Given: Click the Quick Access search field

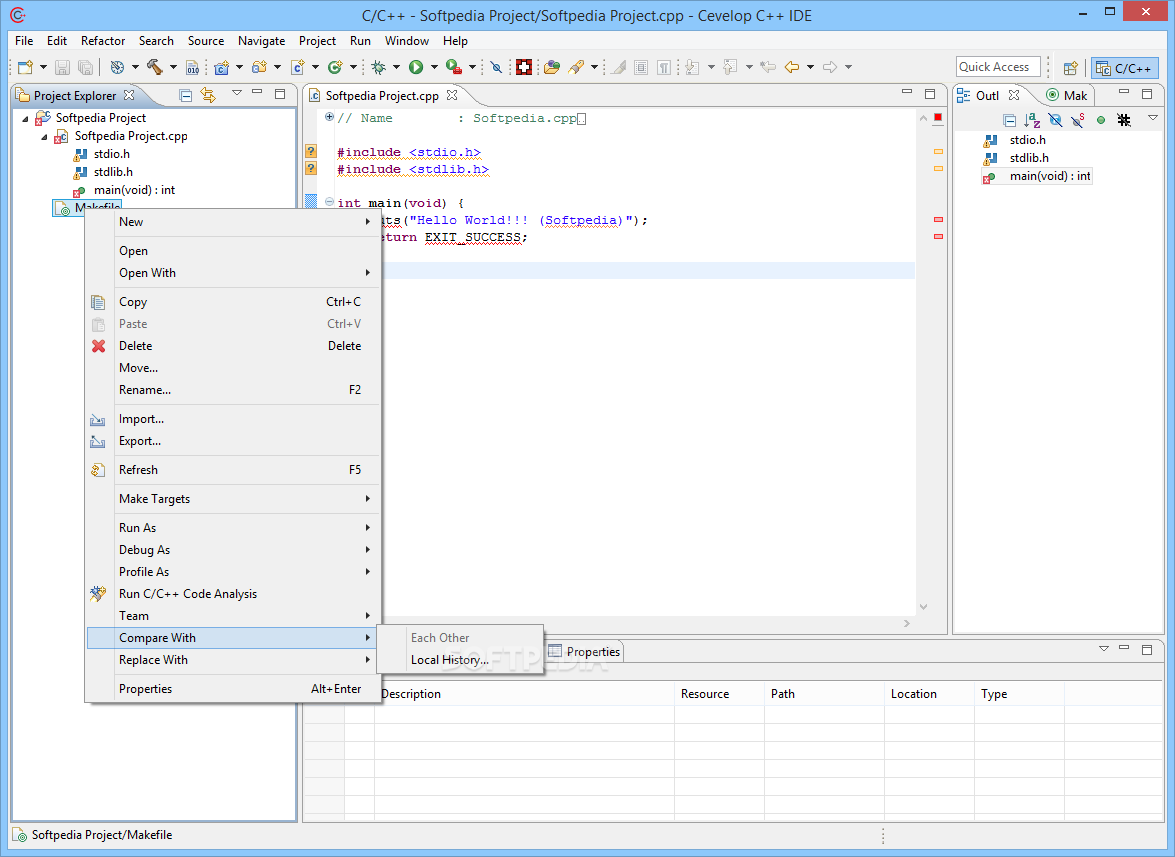Looking at the screenshot, I should coord(998,67).
